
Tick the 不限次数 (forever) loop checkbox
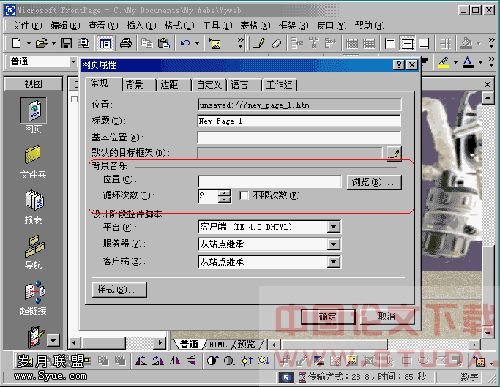[244, 196]
